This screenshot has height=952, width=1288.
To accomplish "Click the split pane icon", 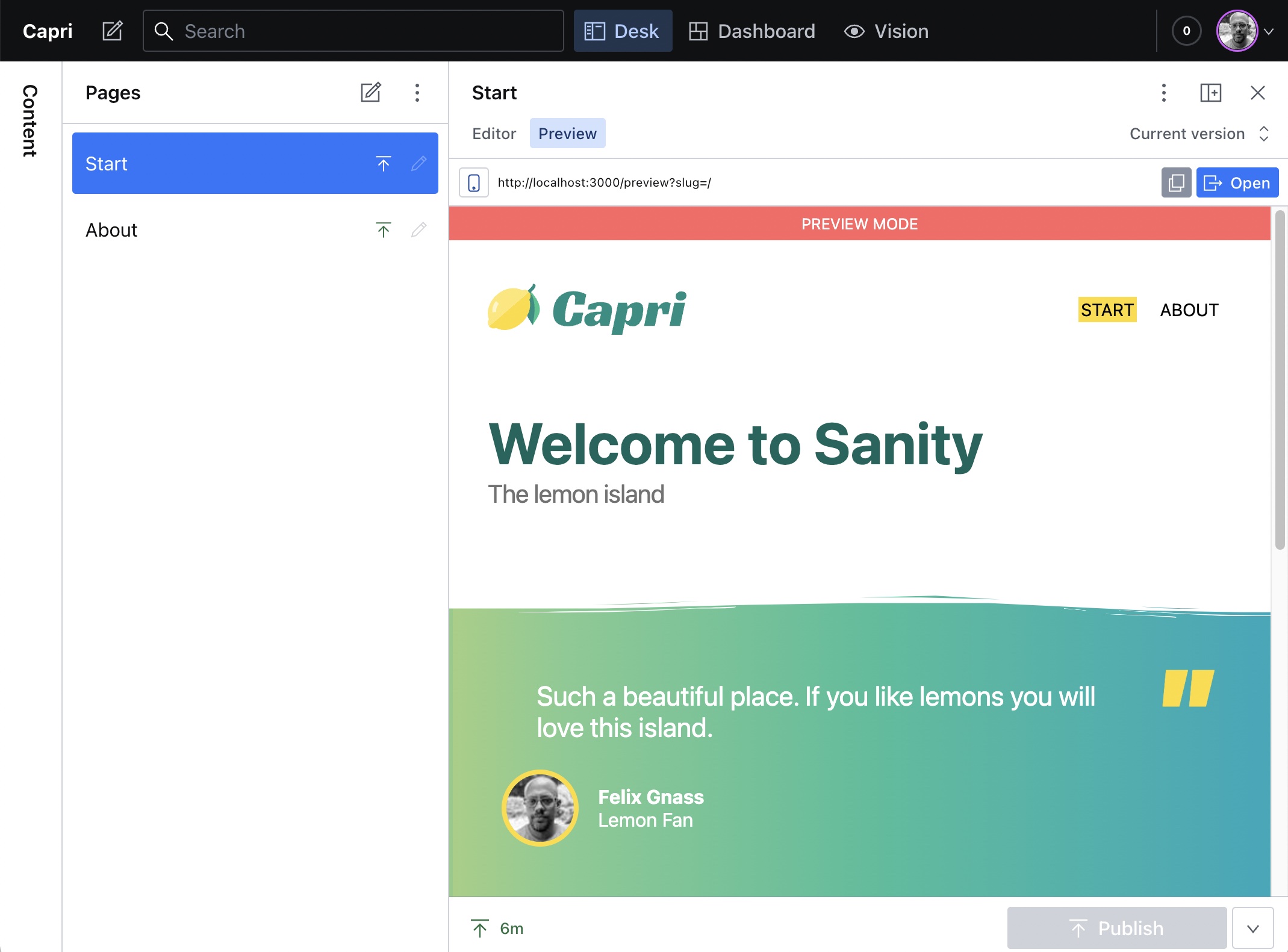I will (x=1210, y=93).
